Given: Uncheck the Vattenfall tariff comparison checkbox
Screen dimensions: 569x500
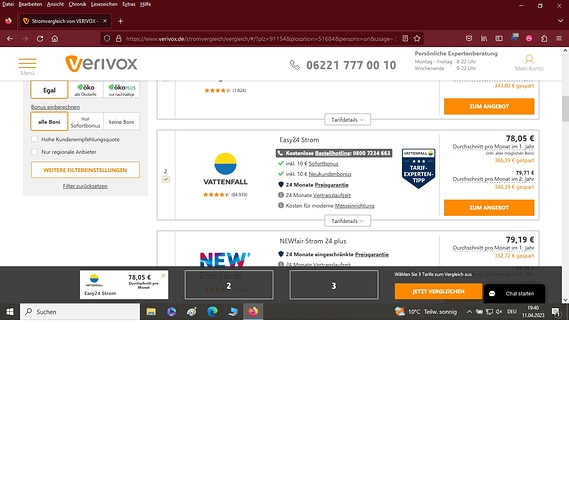Looking at the screenshot, I should (166, 179).
